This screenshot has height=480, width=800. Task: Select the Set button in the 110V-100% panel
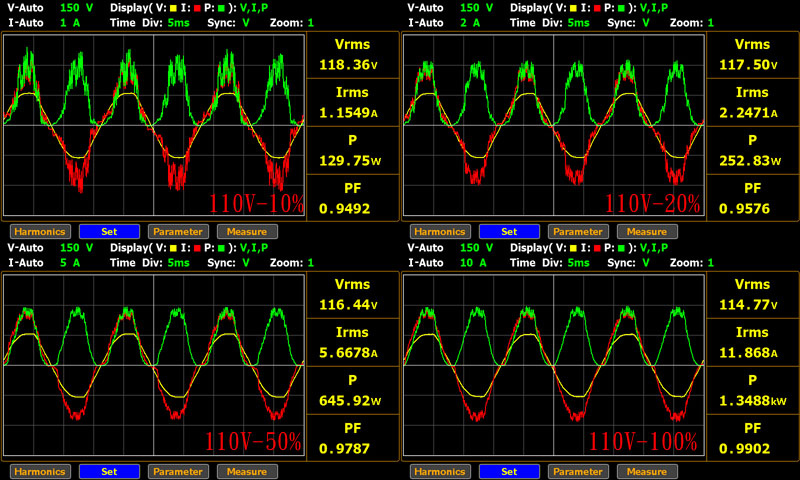(x=509, y=471)
